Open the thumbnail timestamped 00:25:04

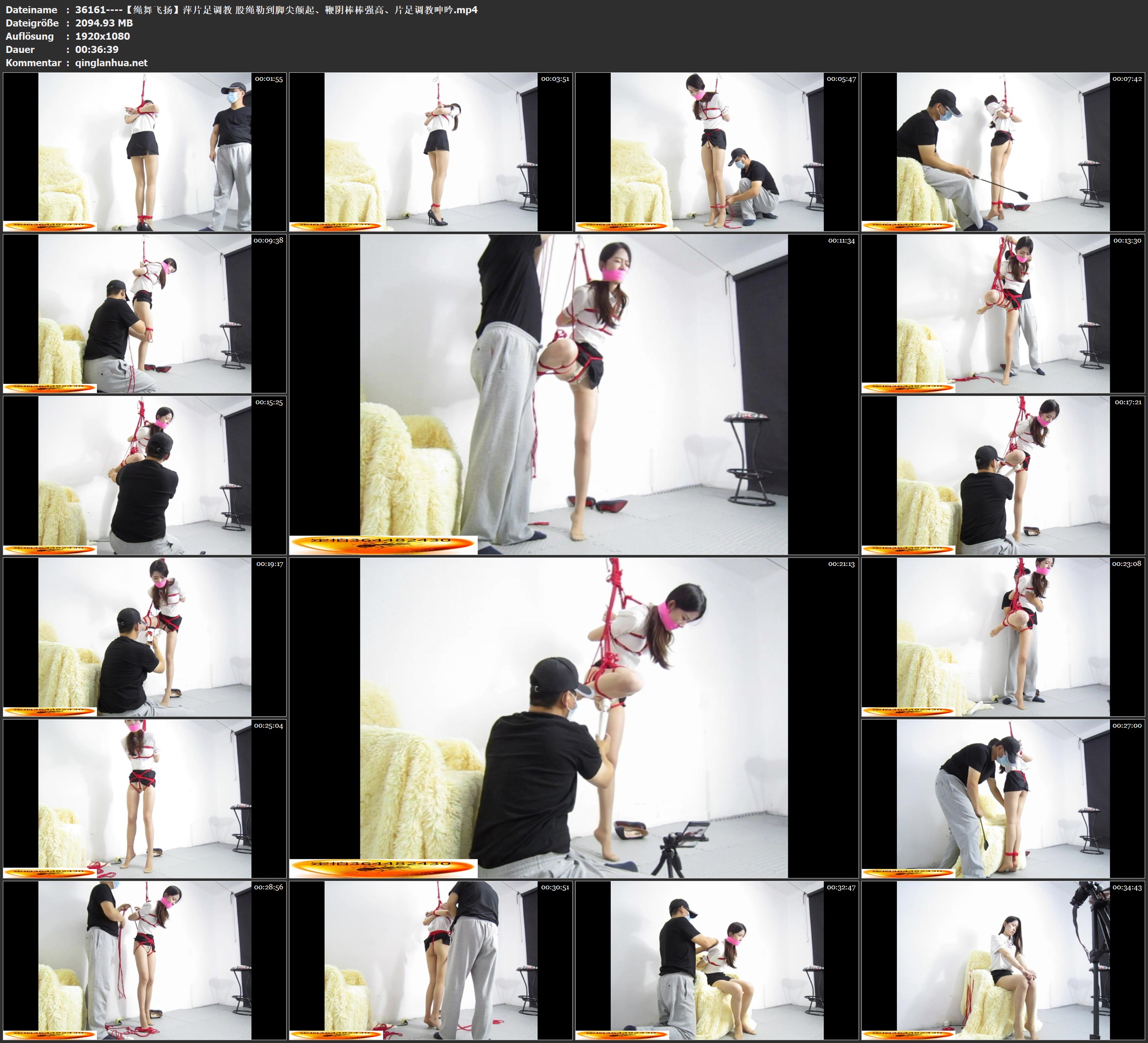[145, 798]
